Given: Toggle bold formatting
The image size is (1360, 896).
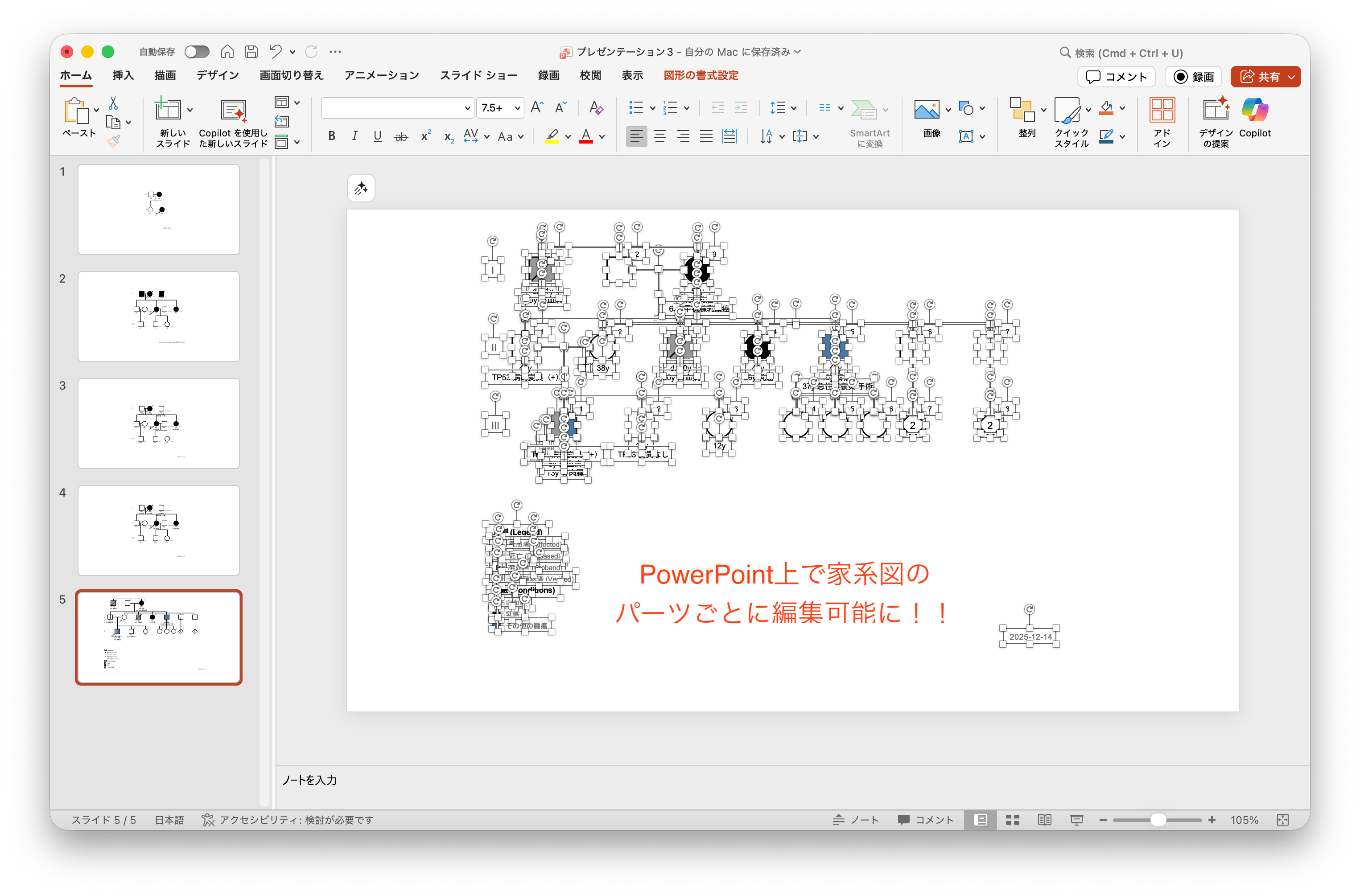Looking at the screenshot, I should pos(331,136).
